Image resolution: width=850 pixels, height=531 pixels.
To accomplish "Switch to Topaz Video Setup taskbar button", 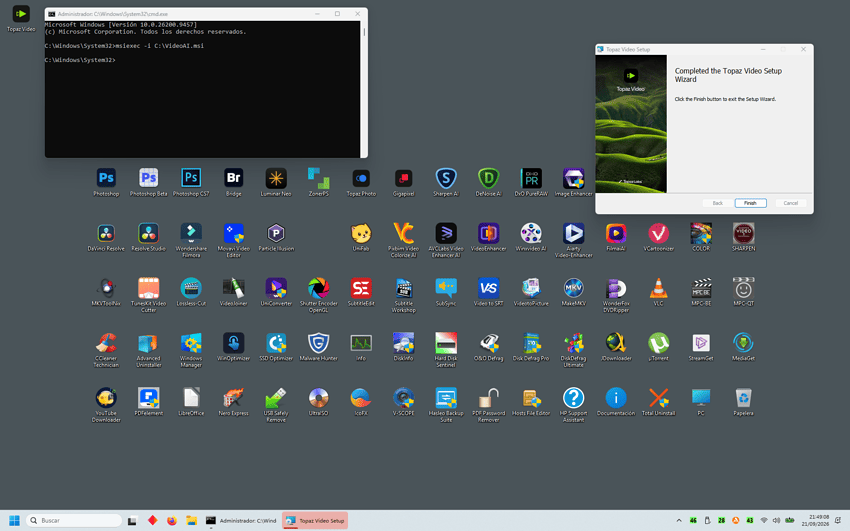I will pos(315,520).
